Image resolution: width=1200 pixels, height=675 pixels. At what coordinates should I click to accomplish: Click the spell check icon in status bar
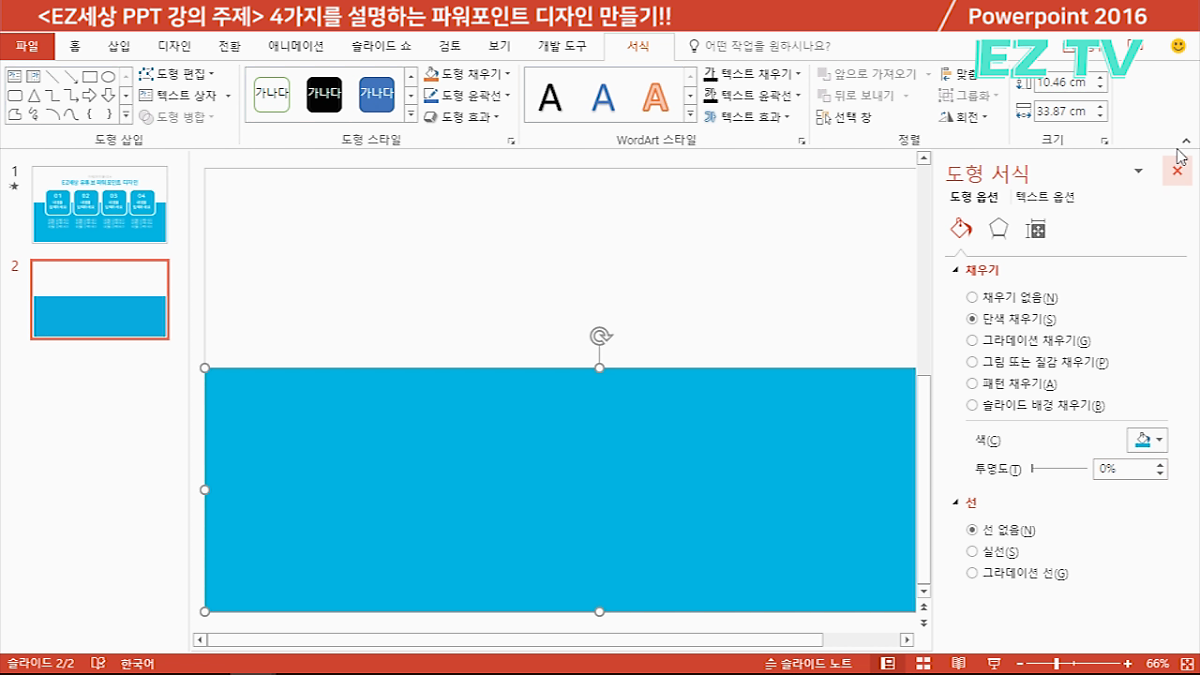pyautogui.click(x=98, y=664)
